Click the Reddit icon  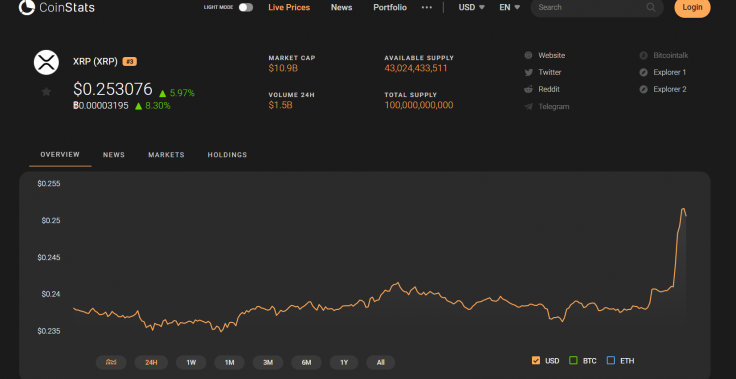529,89
